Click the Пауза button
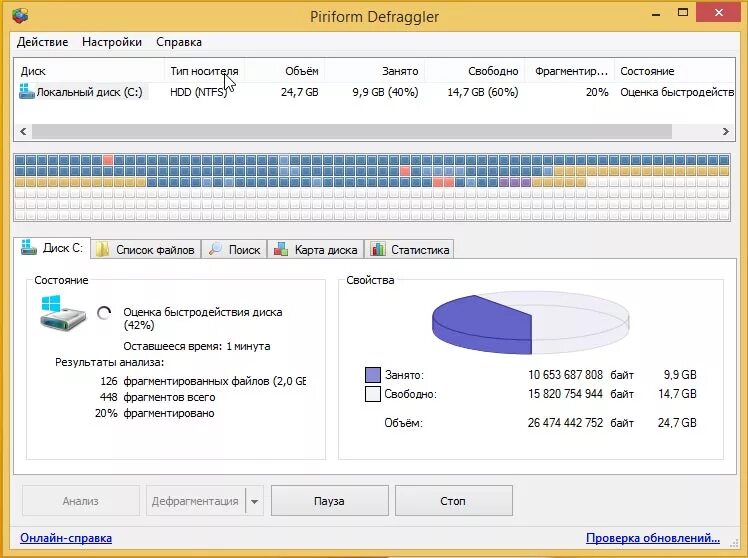This screenshot has height=558, width=748. [x=330, y=501]
